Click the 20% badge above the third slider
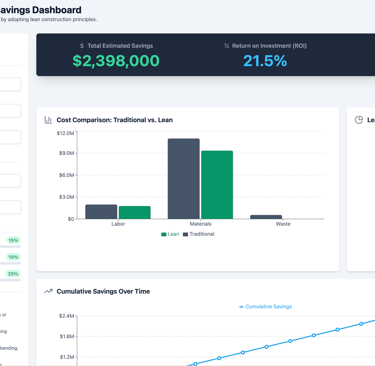Viewport: 375px width, 366px height. coord(13,274)
